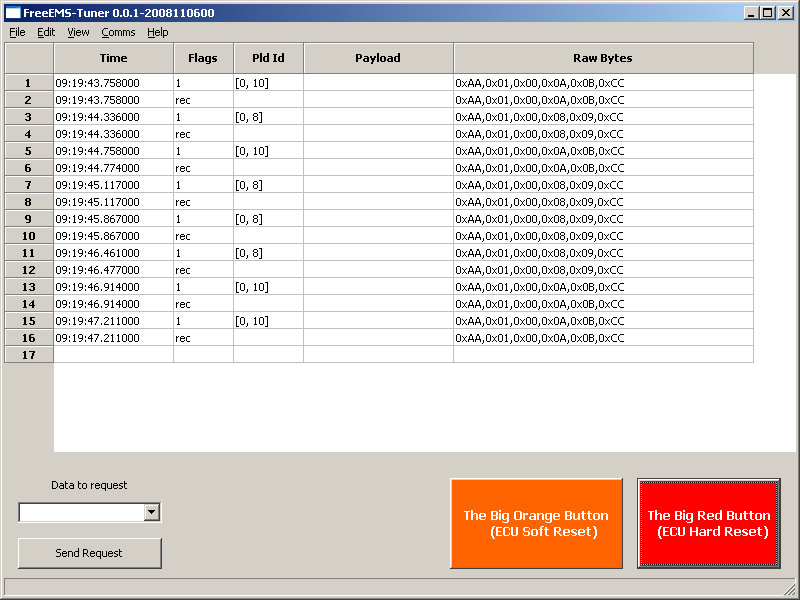
Task: Click the FreeEMS-Tuner title bar icon
Action: pyautogui.click(x=13, y=13)
